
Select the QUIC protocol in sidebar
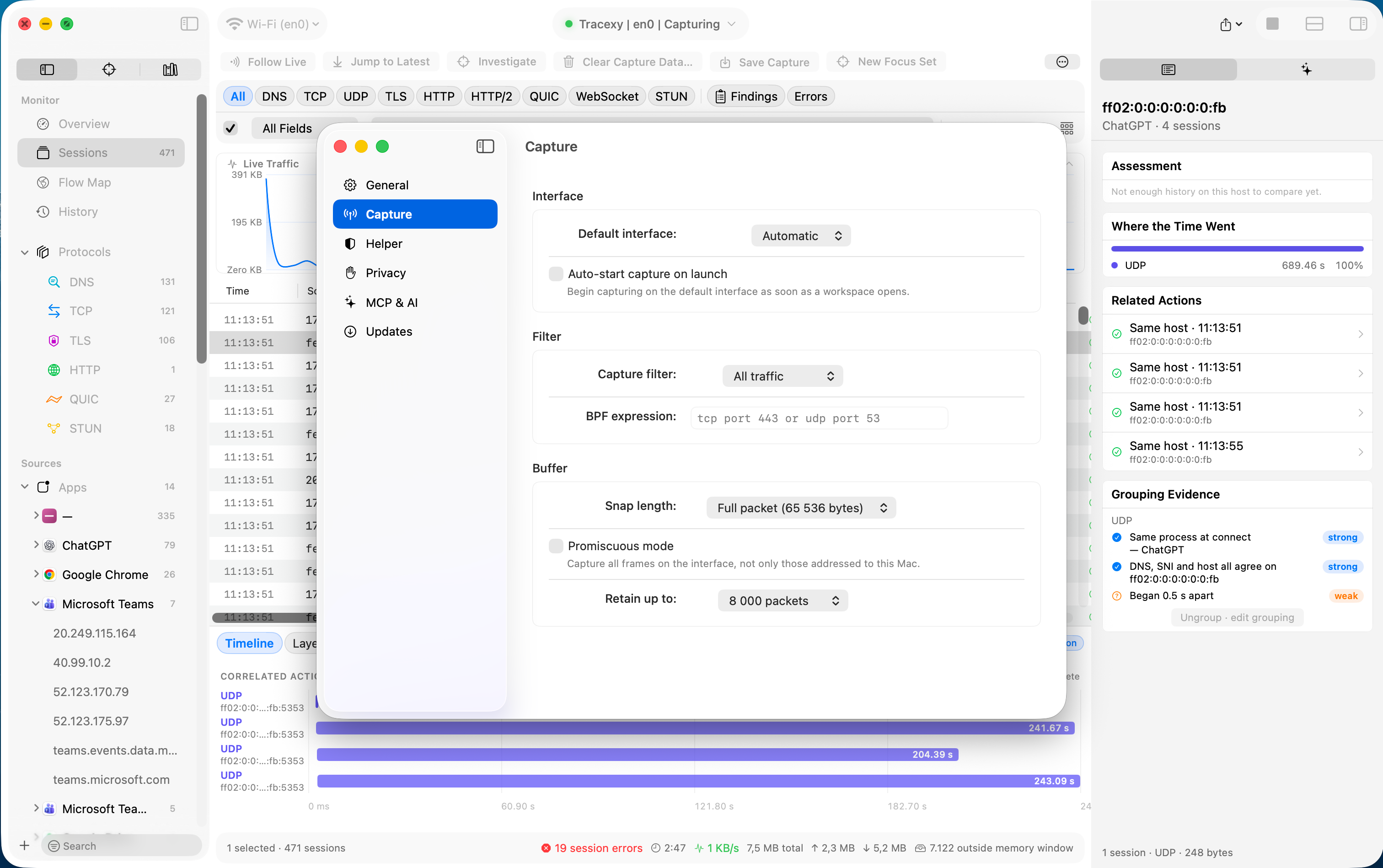pyautogui.click(x=101, y=399)
